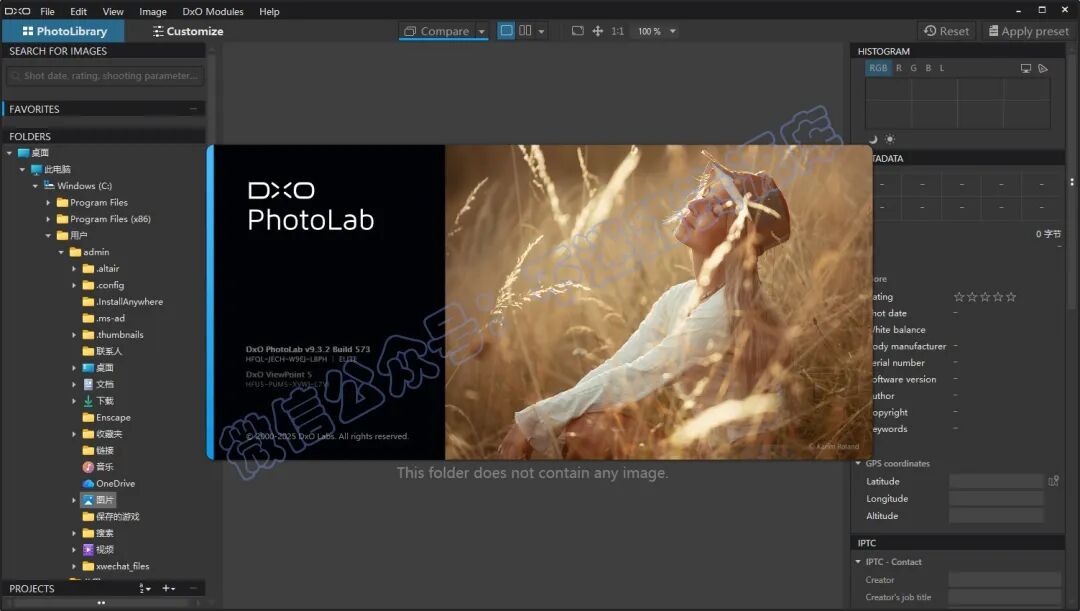Click the add project plus icon

pos(168,588)
